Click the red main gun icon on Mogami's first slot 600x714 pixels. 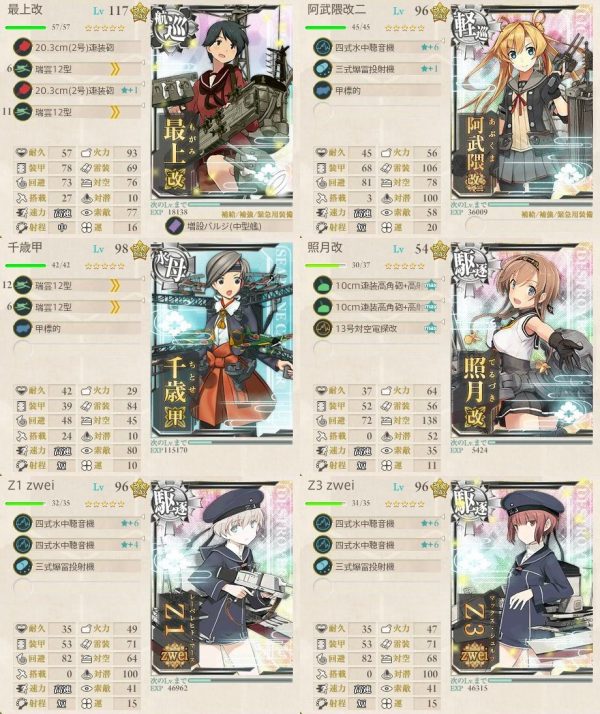[x=22, y=47]
